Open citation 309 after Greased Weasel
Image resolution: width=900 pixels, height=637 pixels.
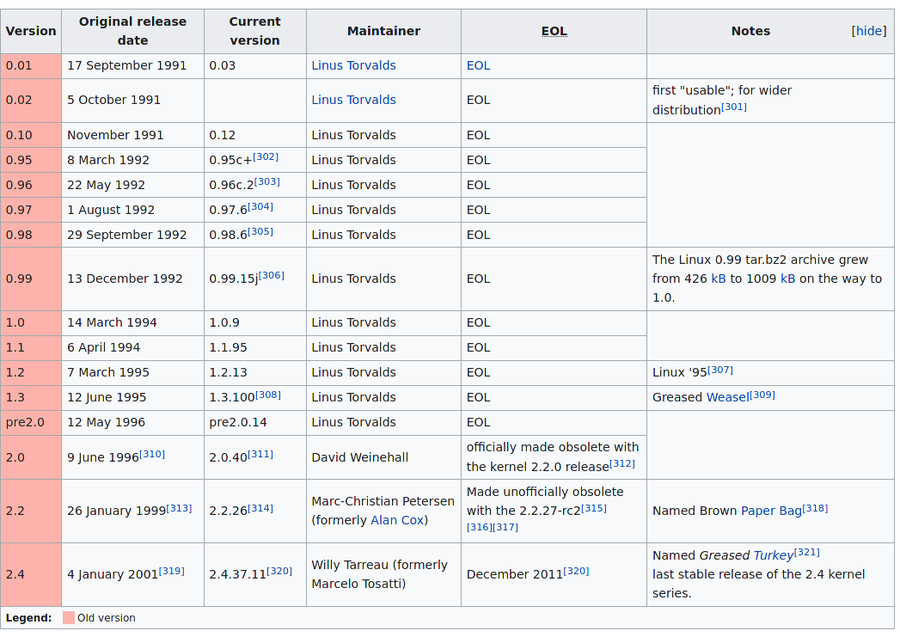[x=762, y=395]
